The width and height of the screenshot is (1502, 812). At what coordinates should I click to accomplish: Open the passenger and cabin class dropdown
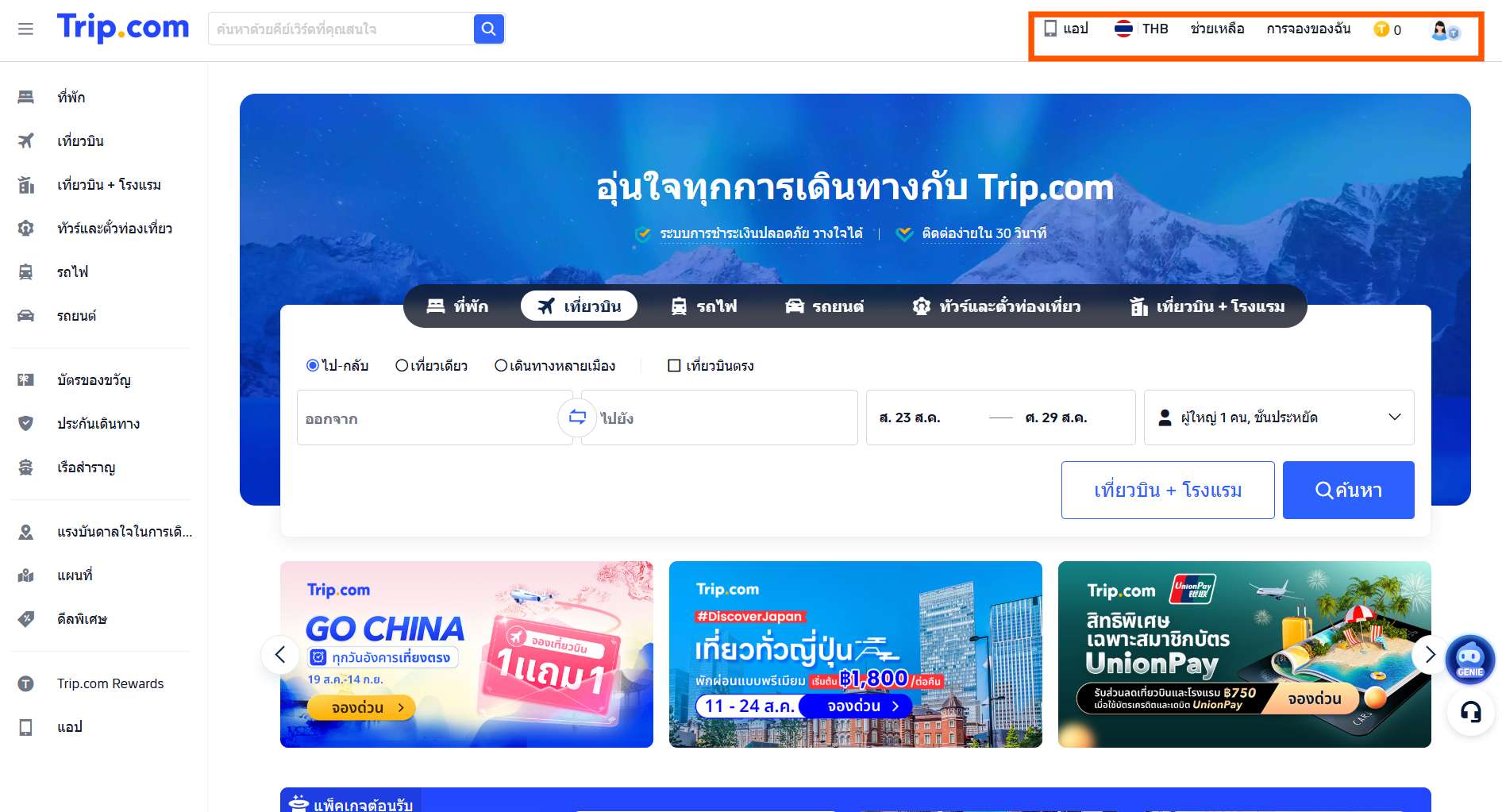(x=1278, y=418)
